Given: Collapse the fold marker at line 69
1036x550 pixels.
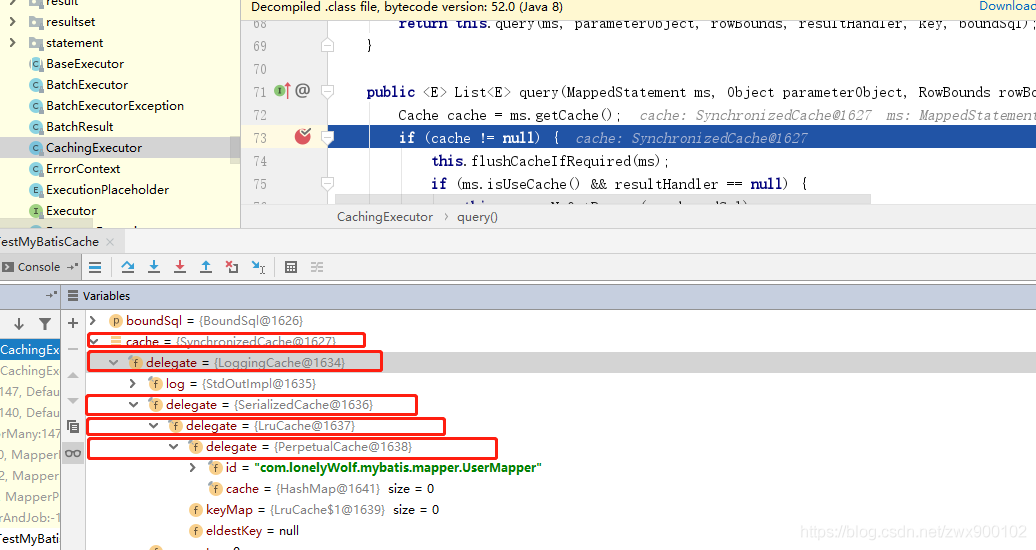Looking at the screenshot, I should point(327,46).
